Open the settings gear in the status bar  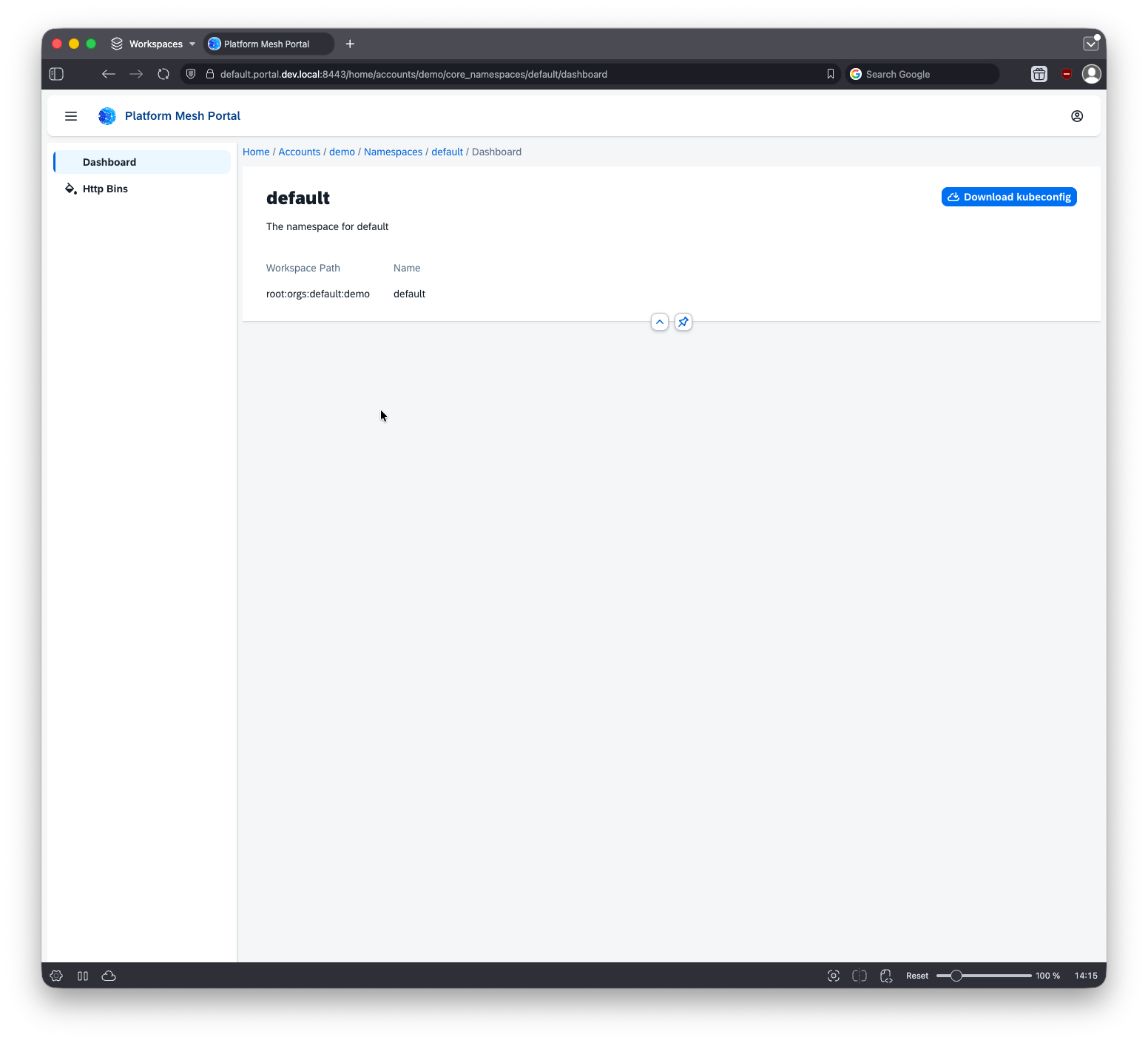click(56, 976)
